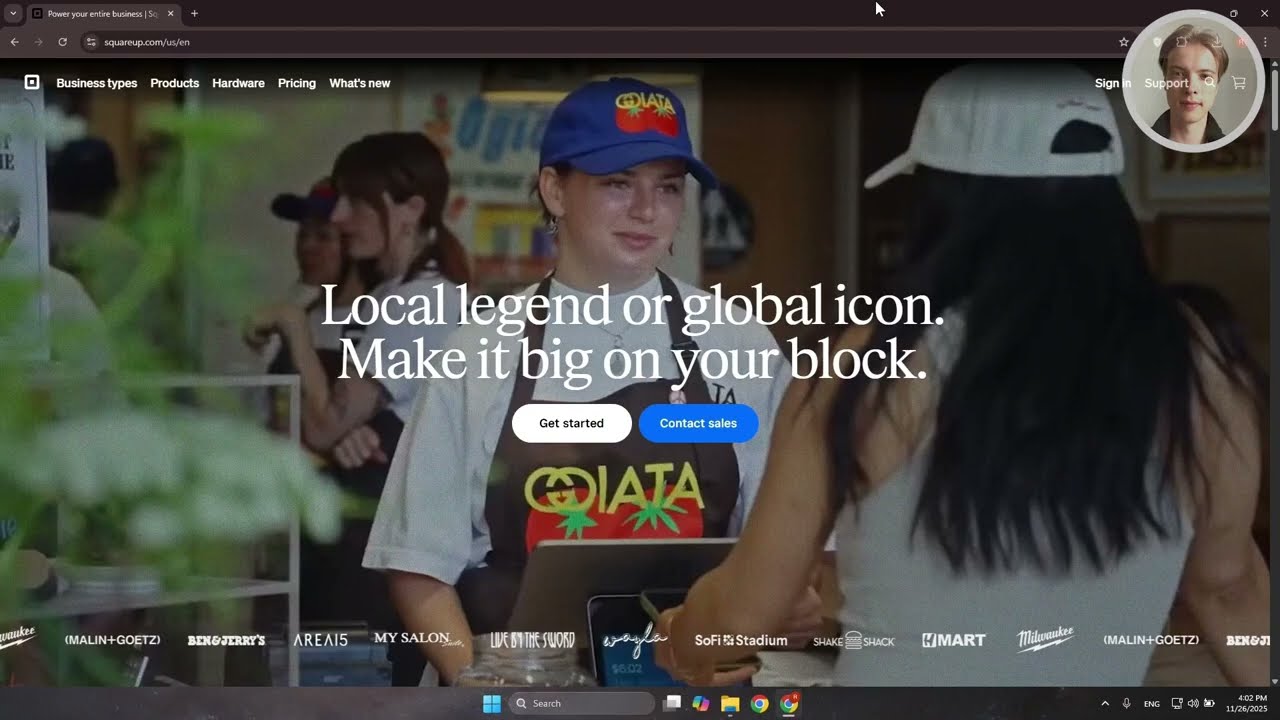The width and height of the screenshot is (1280, 720).
Task: Click the Get started button
Action: pos(571,423)
